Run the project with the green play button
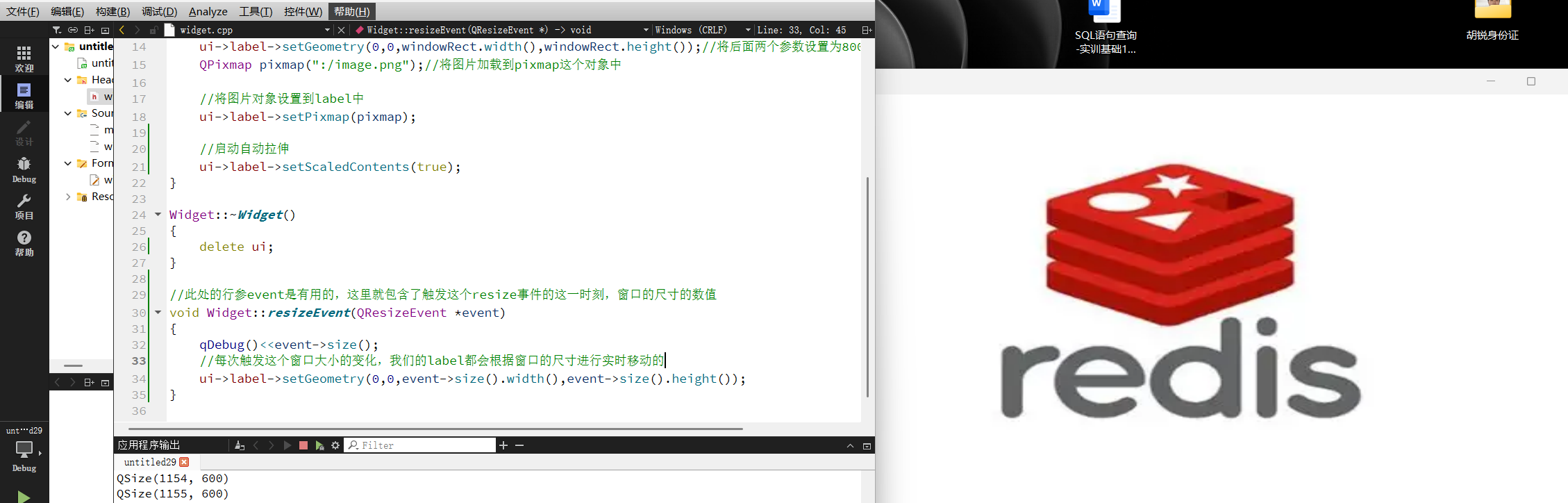The height and width of the screenshot is (503, 1568). tap(24, 496)
